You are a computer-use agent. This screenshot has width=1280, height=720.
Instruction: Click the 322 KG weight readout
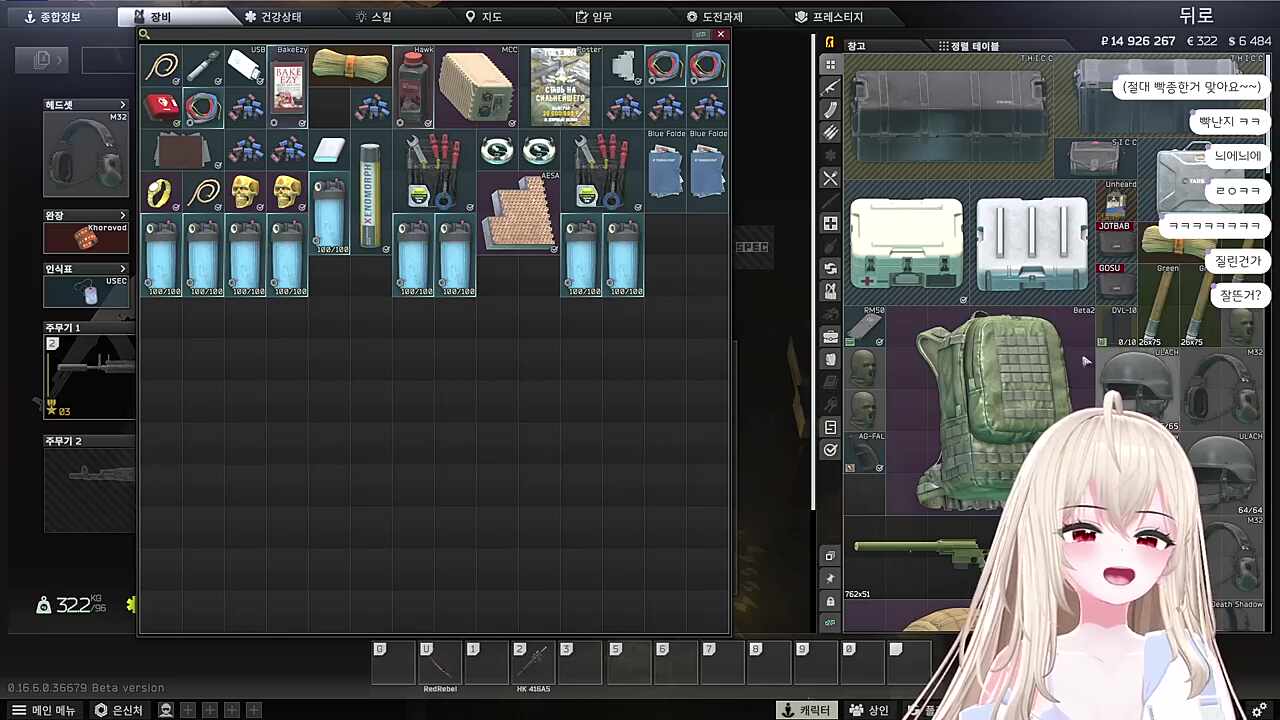[72, 605]
